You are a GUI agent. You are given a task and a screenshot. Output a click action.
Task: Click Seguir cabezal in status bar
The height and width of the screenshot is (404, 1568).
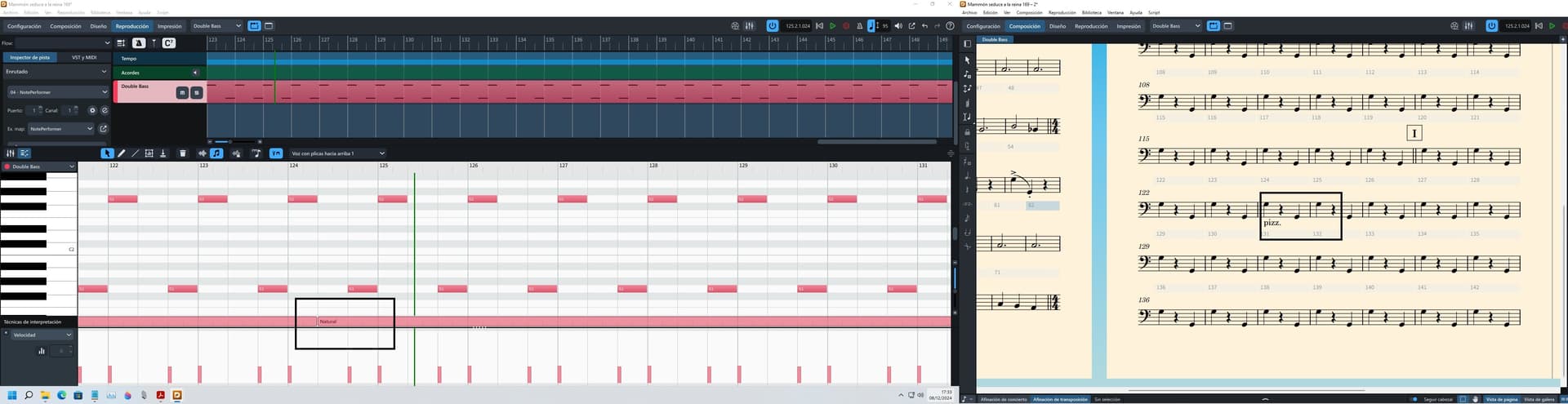coord(1438,400)
